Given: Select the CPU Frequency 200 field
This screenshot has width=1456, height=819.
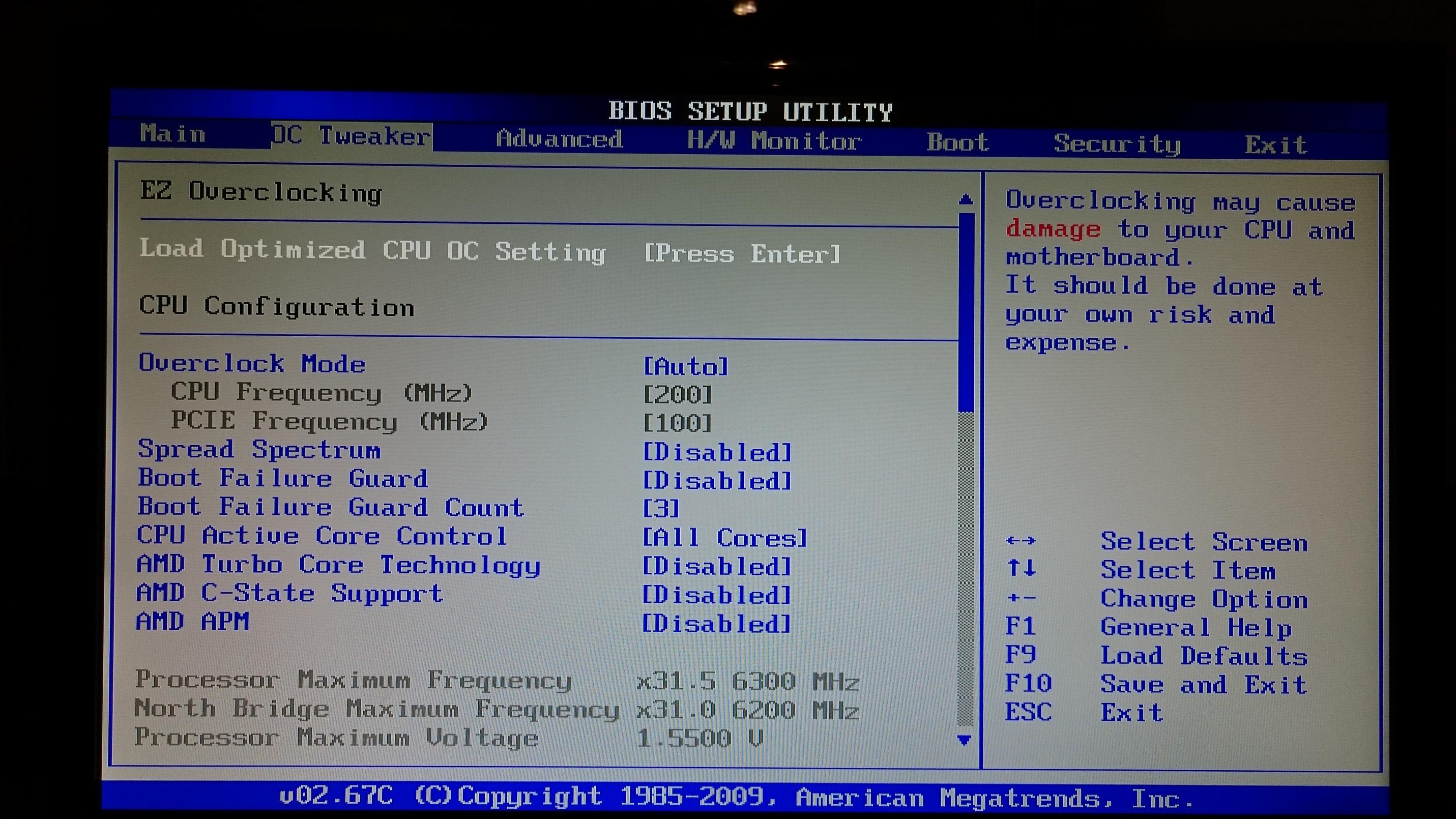Looking at the screenshot, I should [677, 395].
